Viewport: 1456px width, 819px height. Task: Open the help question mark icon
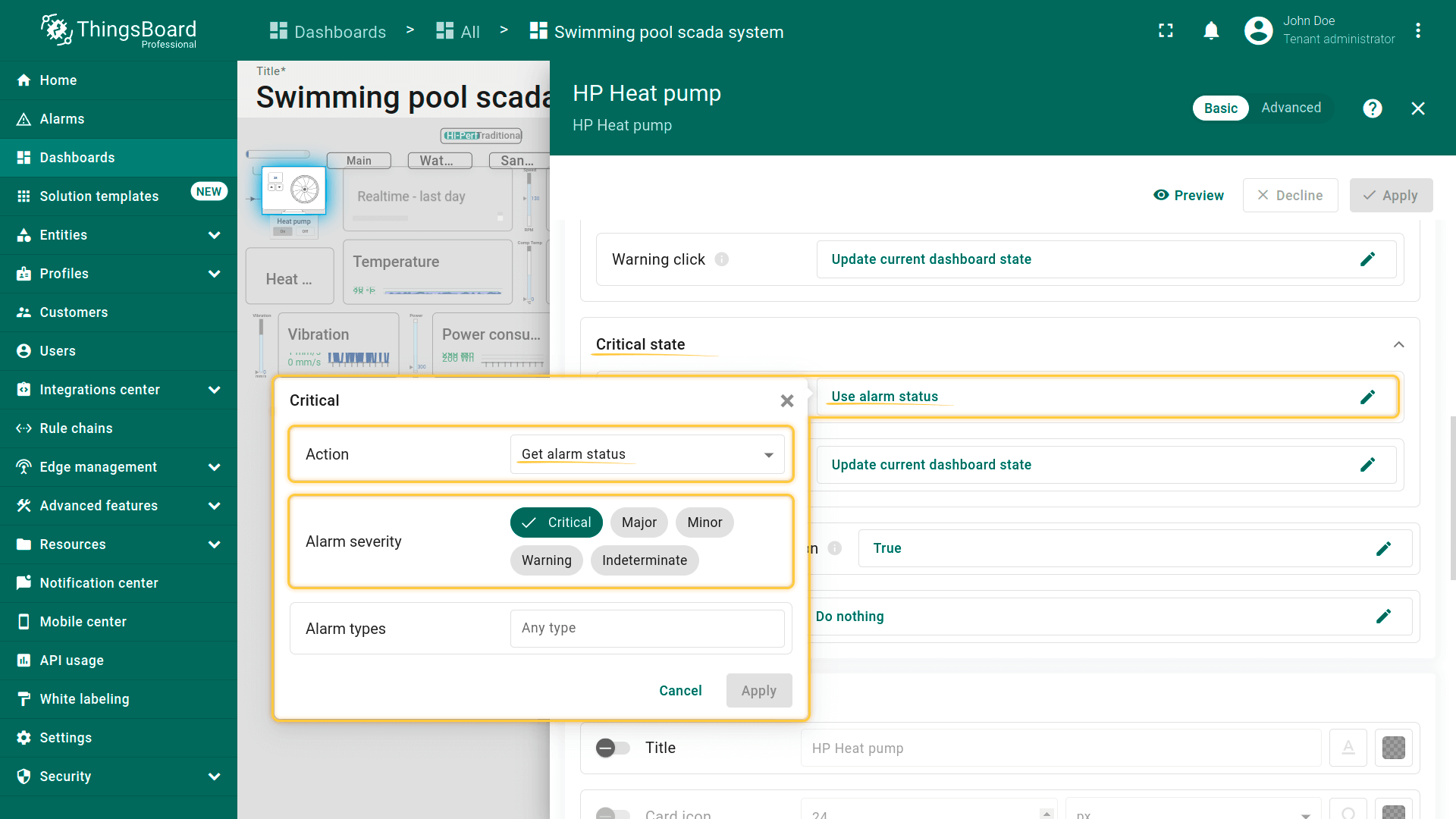[1372, 108]
